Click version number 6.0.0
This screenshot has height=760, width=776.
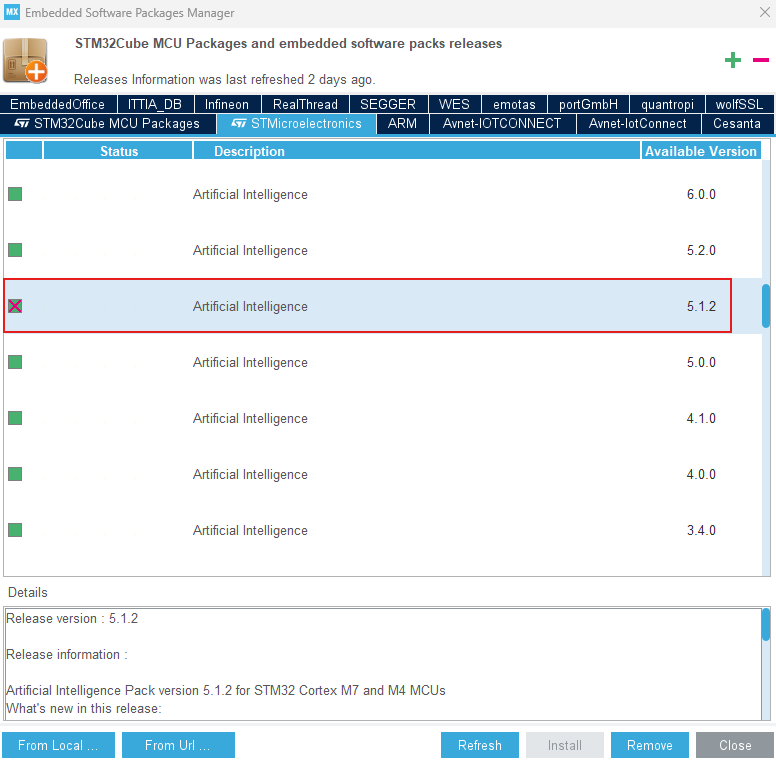[x=701, y=194]
